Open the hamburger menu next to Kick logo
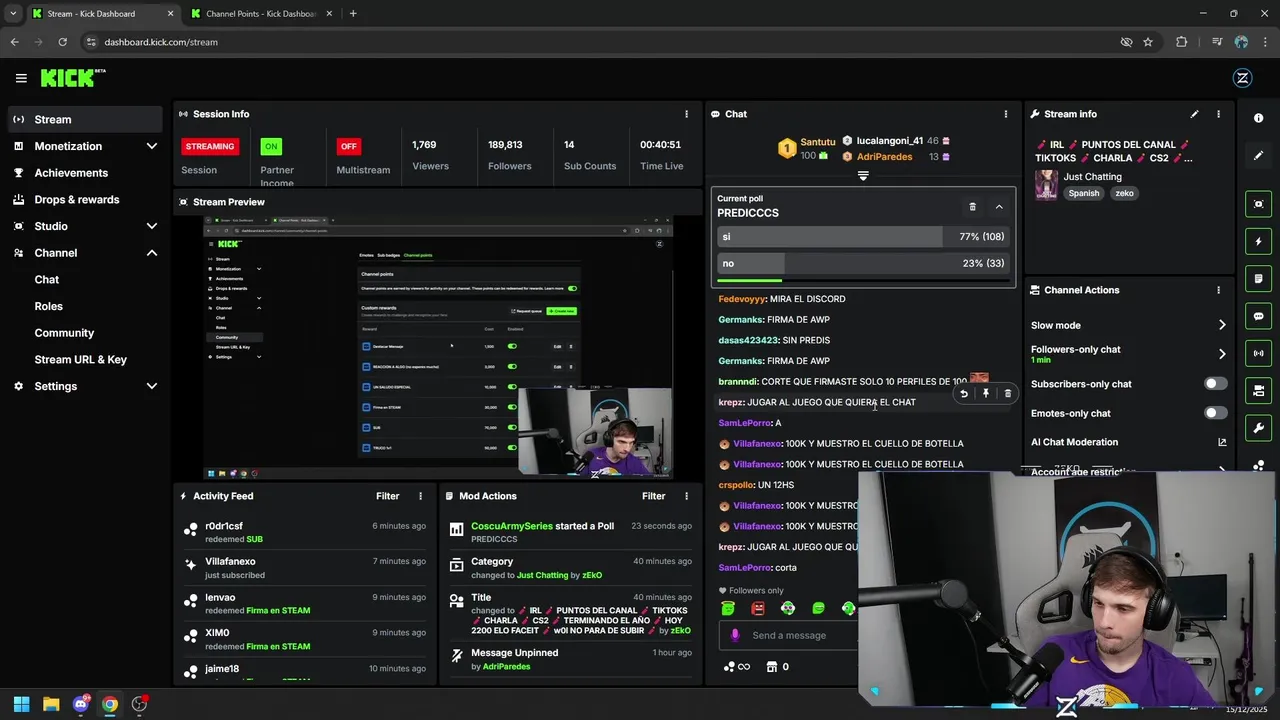 coord(21,78)
